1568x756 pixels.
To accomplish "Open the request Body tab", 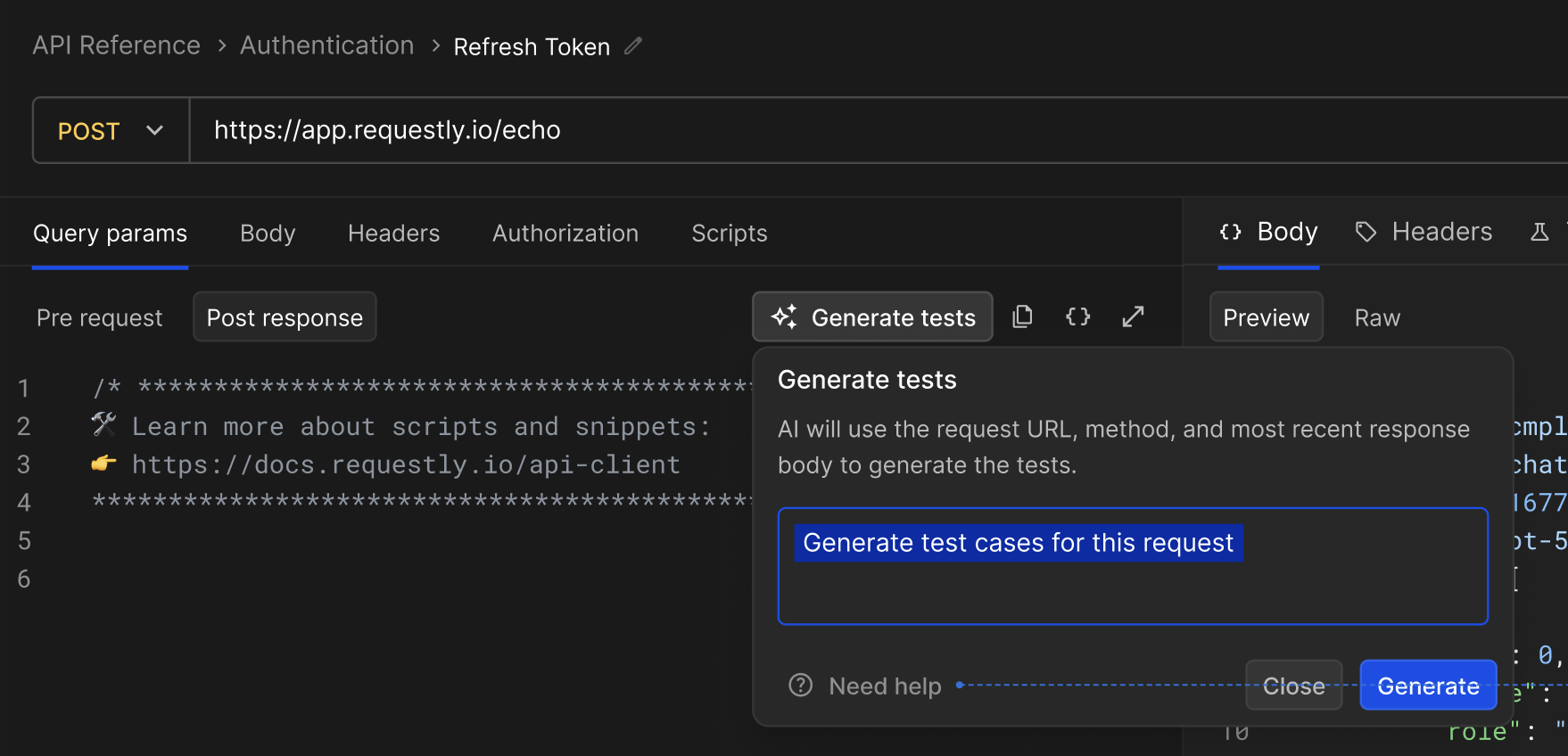I will pyautogui.click(x=267, y=234).
